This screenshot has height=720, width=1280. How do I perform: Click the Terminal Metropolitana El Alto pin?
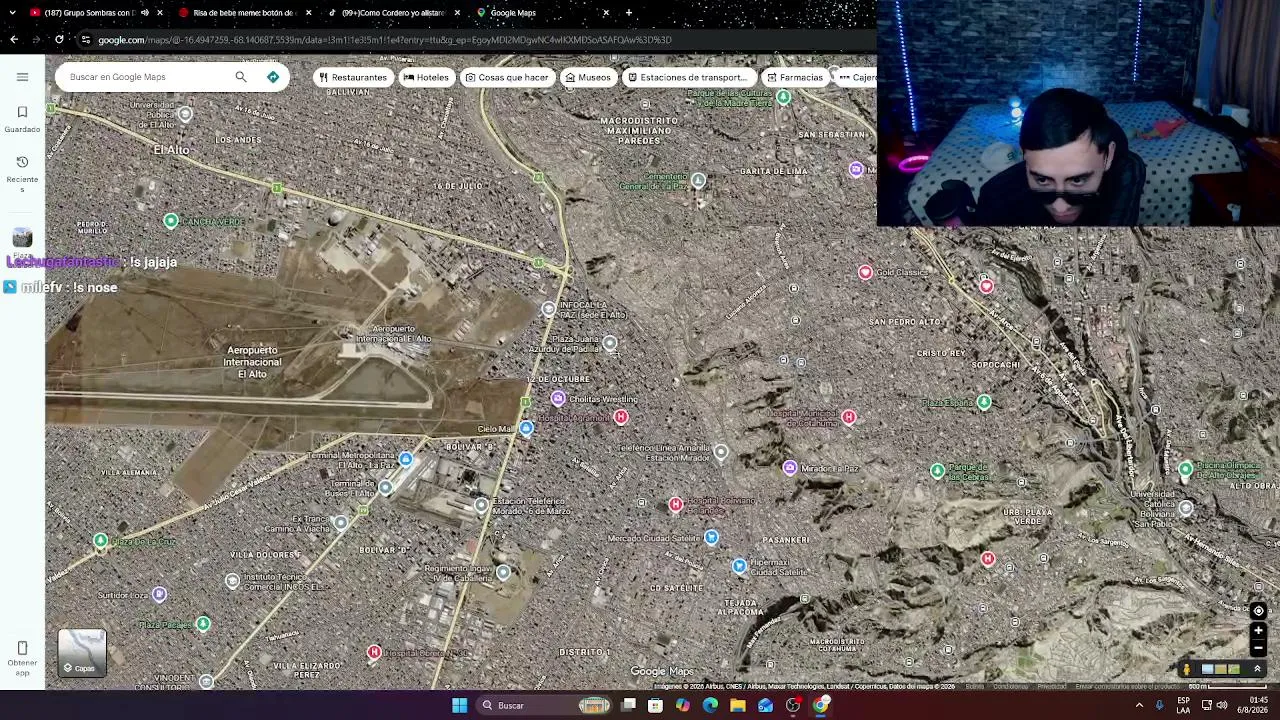pos(405,459)
